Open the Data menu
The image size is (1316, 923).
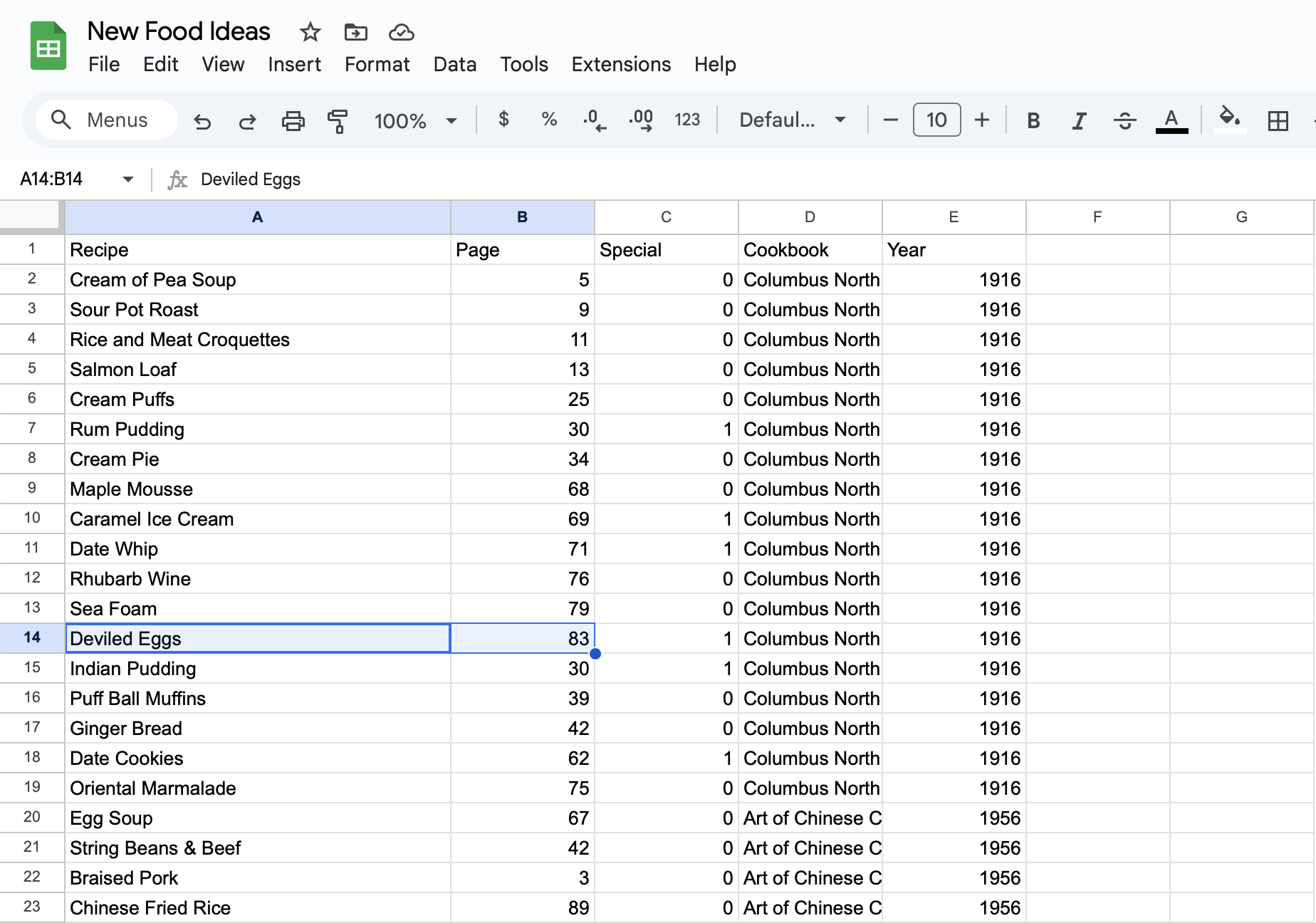455,64
